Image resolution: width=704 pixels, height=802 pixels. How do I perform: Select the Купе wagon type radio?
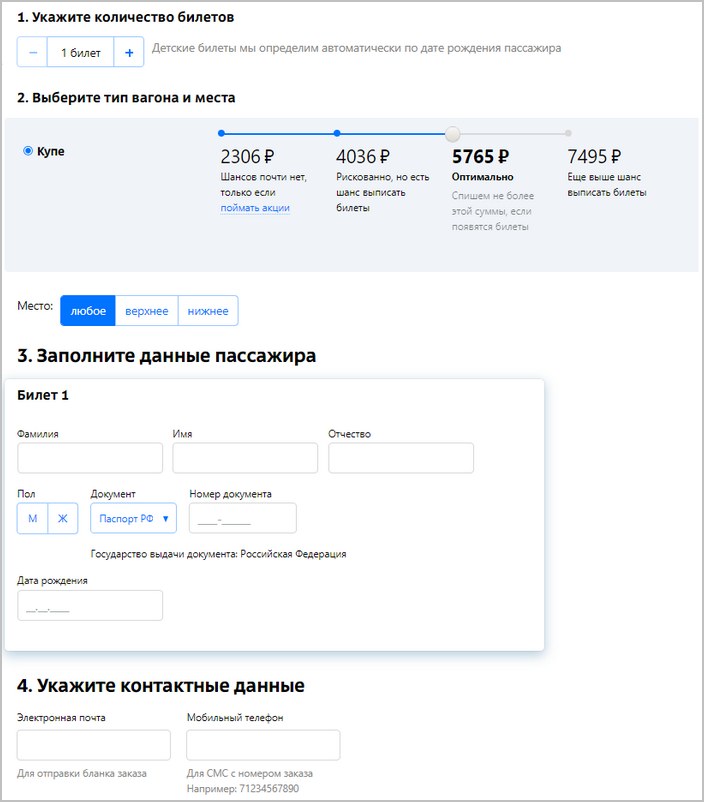point(28,151)
